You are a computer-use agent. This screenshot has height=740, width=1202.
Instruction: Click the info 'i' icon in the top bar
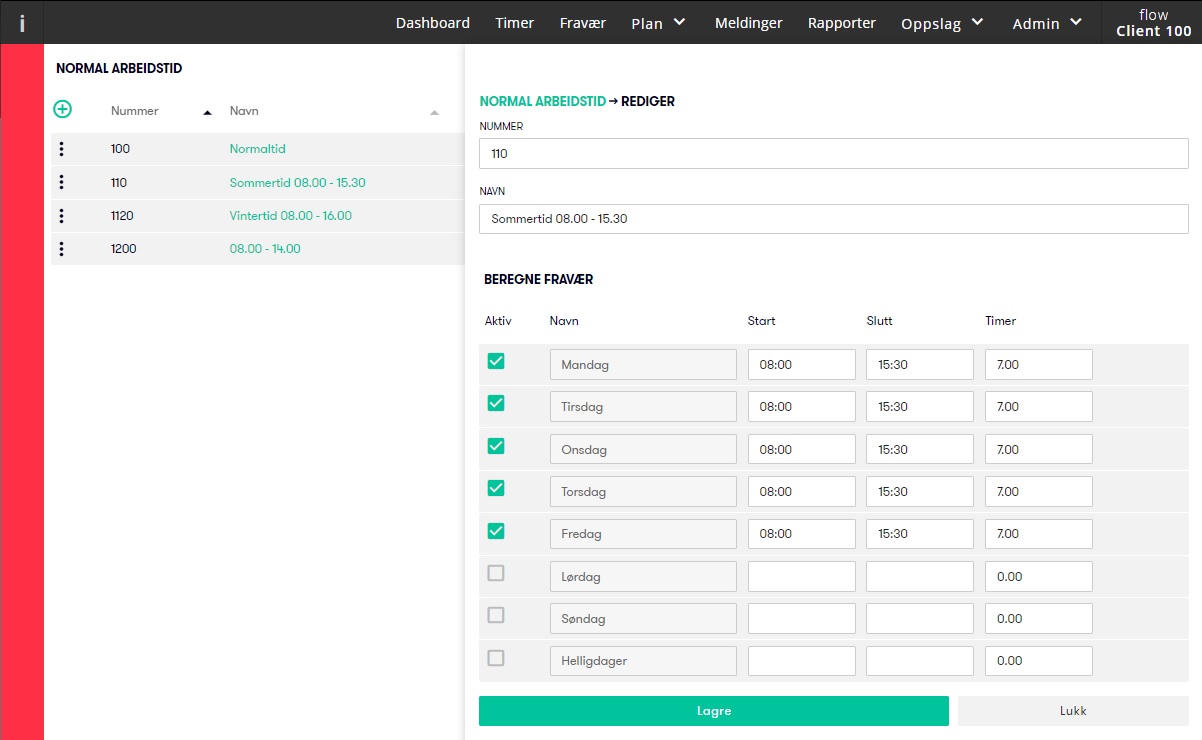pyautogui.click(x=22, y=22)
